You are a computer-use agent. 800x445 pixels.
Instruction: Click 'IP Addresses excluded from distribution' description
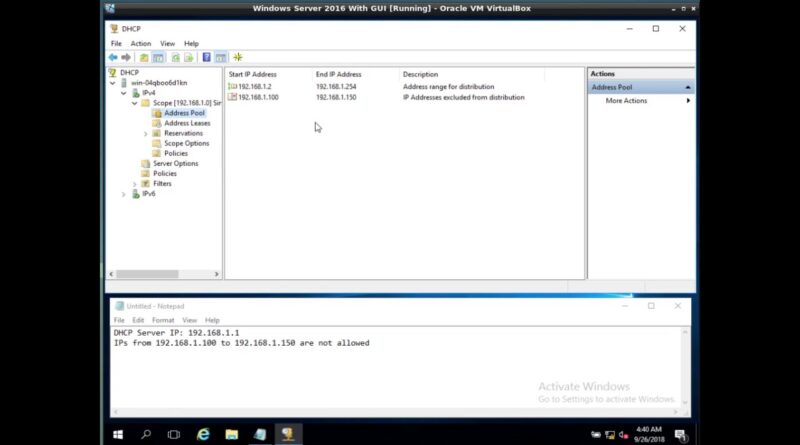coord(463,97)
